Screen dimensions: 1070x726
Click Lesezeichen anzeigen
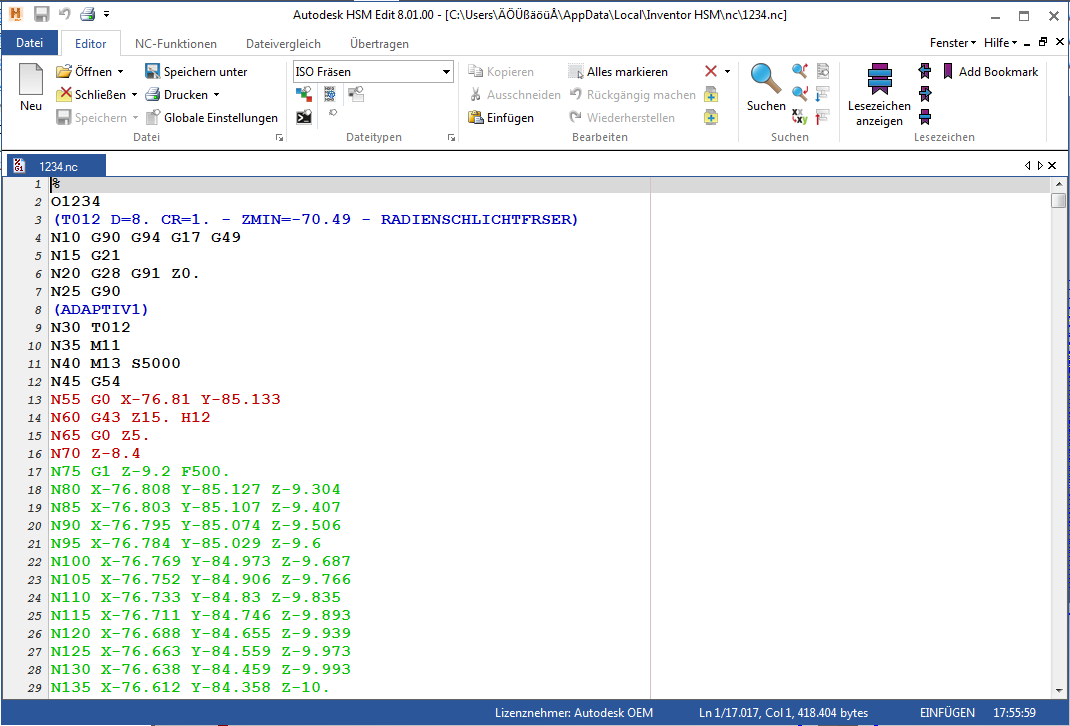[x=879, y=95]
